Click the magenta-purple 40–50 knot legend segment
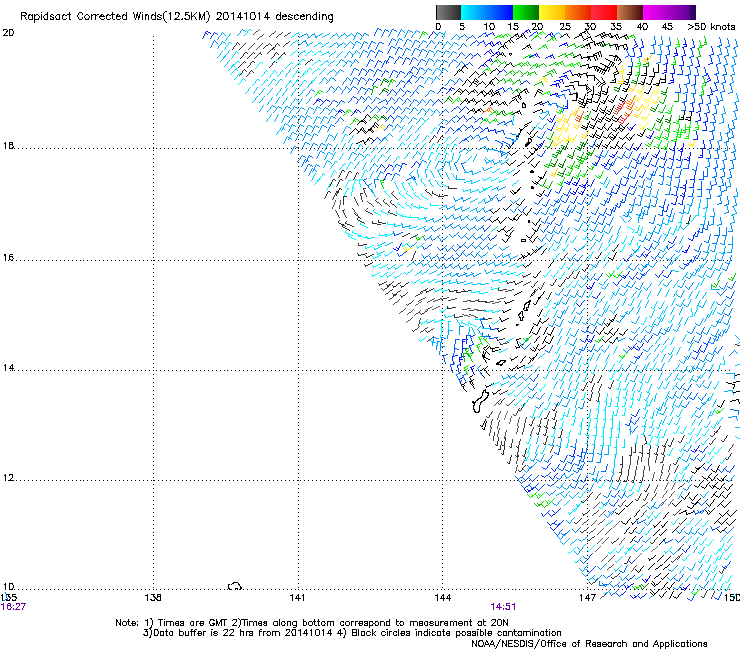The width and height of the screenshot is (740, 650). coord(669,12)
